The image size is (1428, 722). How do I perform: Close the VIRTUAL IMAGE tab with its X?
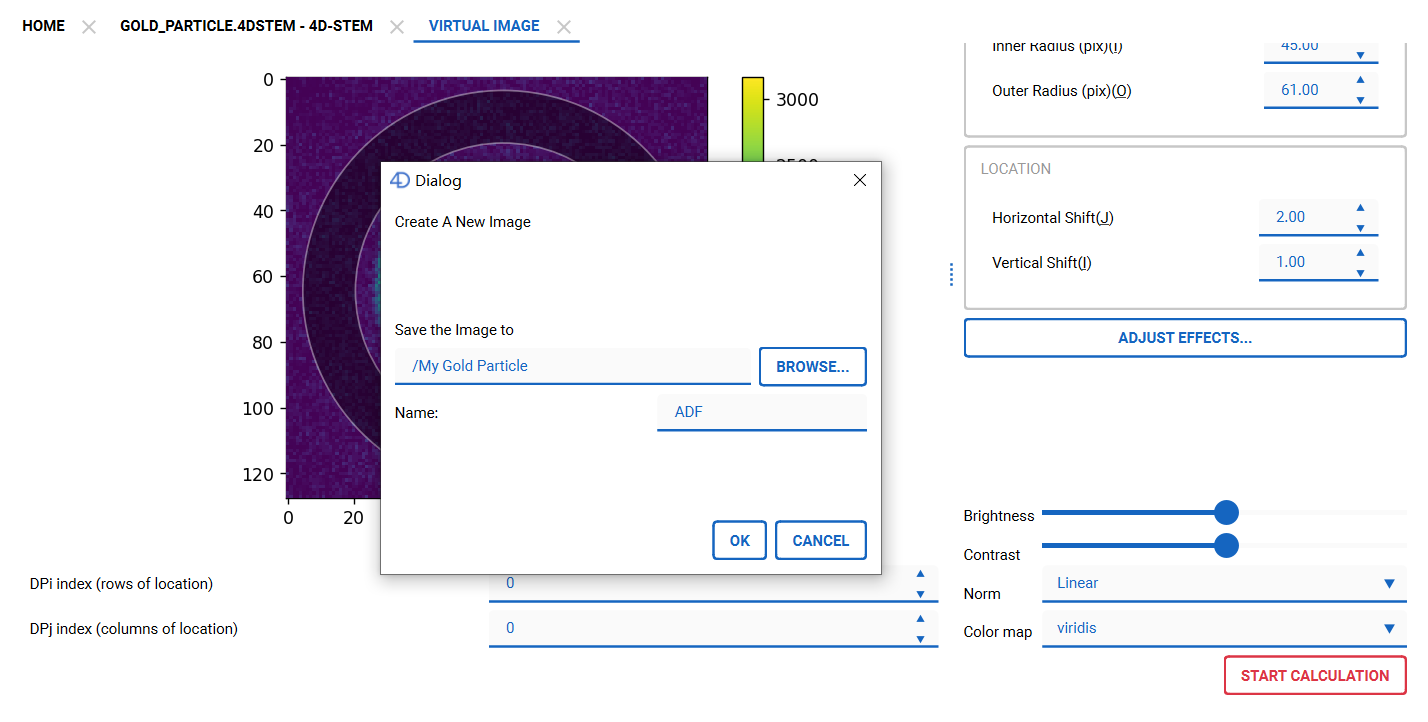click(x=564, y=27)
